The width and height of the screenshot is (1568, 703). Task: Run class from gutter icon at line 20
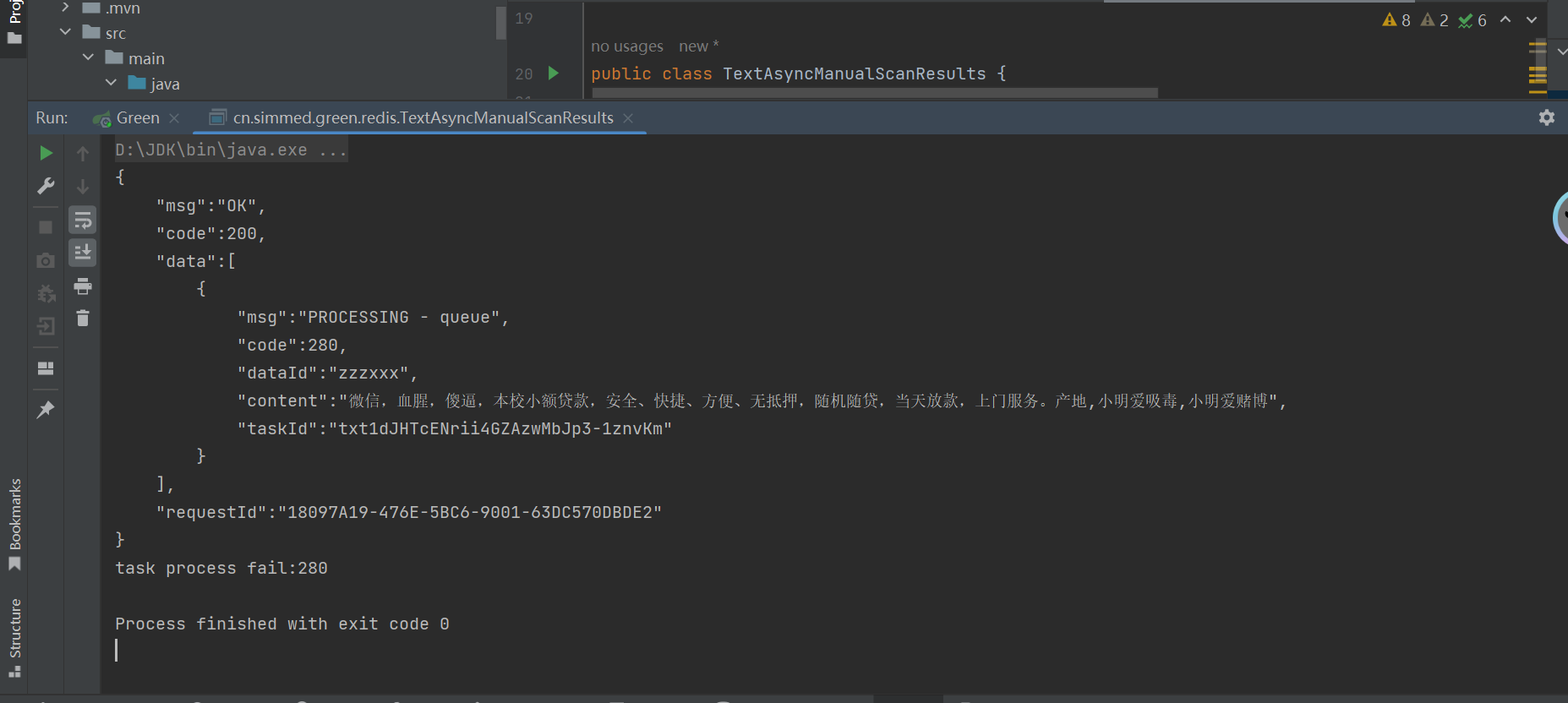tap(554, 74)
